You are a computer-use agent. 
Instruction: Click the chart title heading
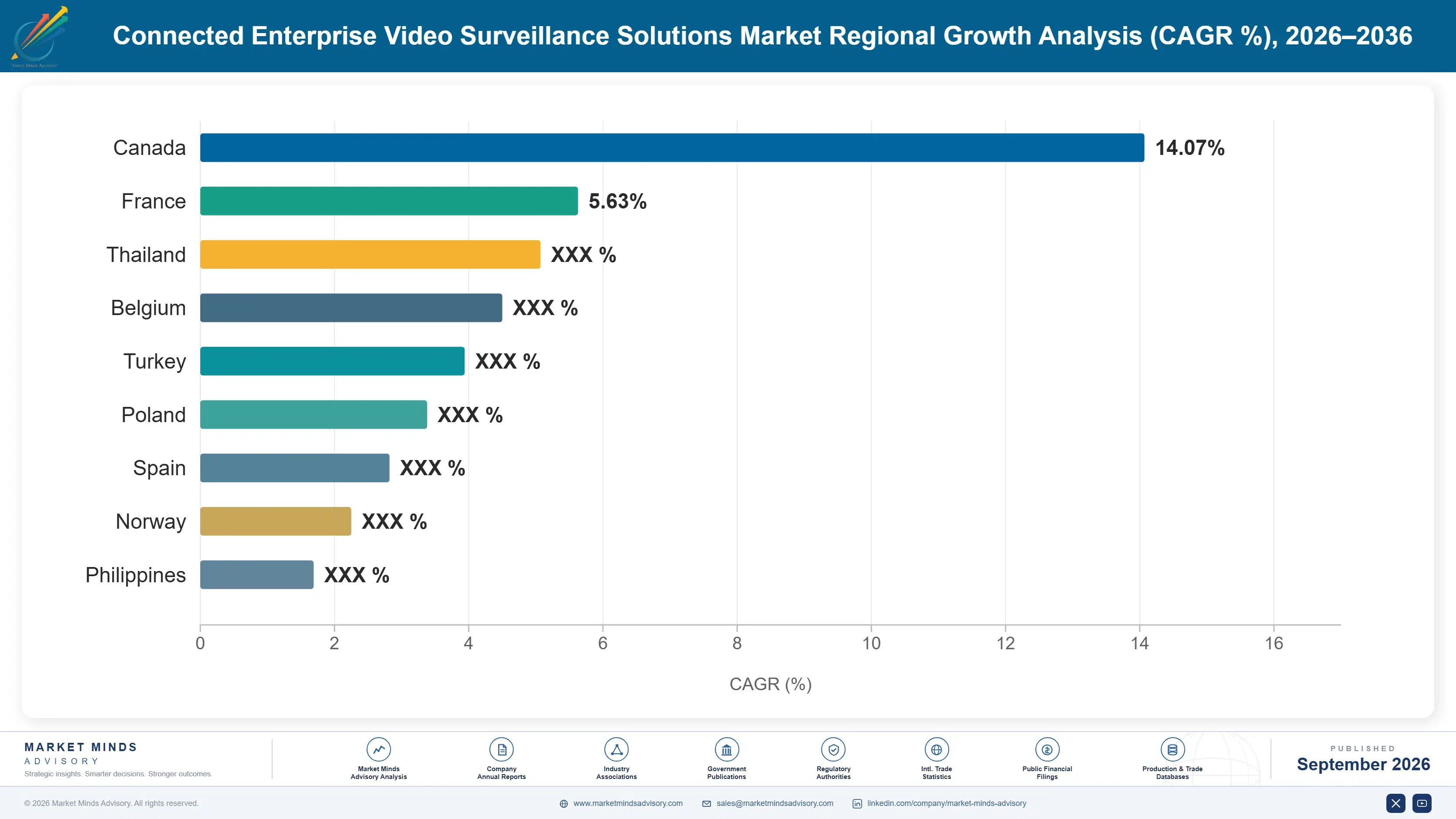(x=762, y=36)
